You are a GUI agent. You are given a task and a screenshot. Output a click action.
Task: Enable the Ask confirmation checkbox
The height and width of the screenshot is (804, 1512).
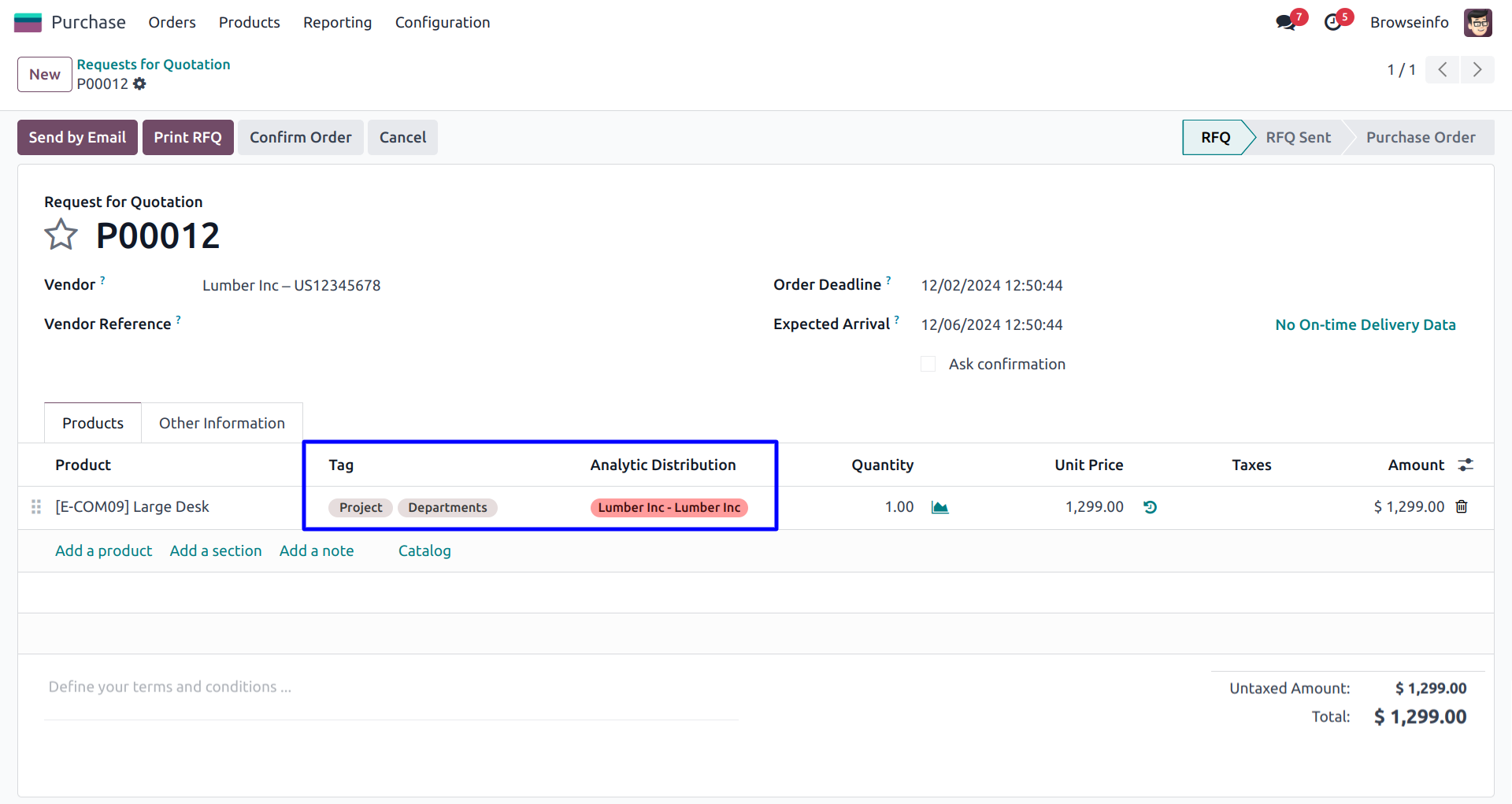[928, 364]
